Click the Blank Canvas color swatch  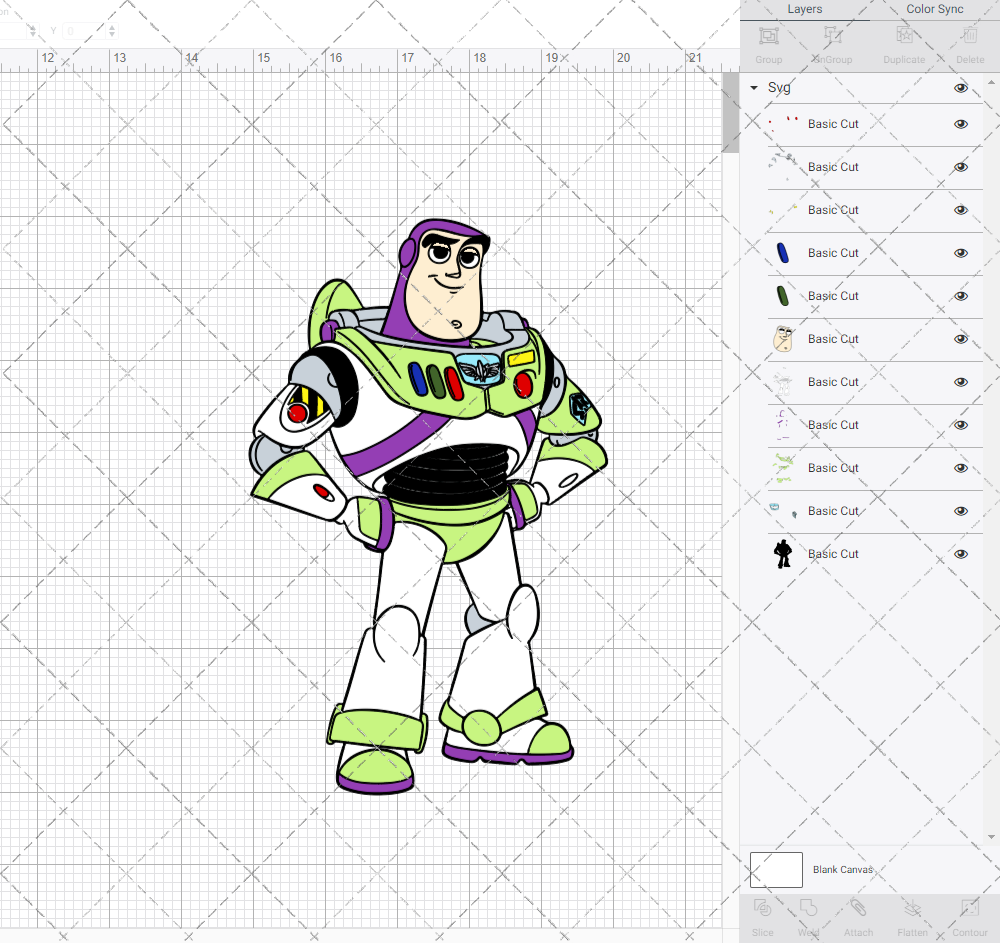coord(776,870)
